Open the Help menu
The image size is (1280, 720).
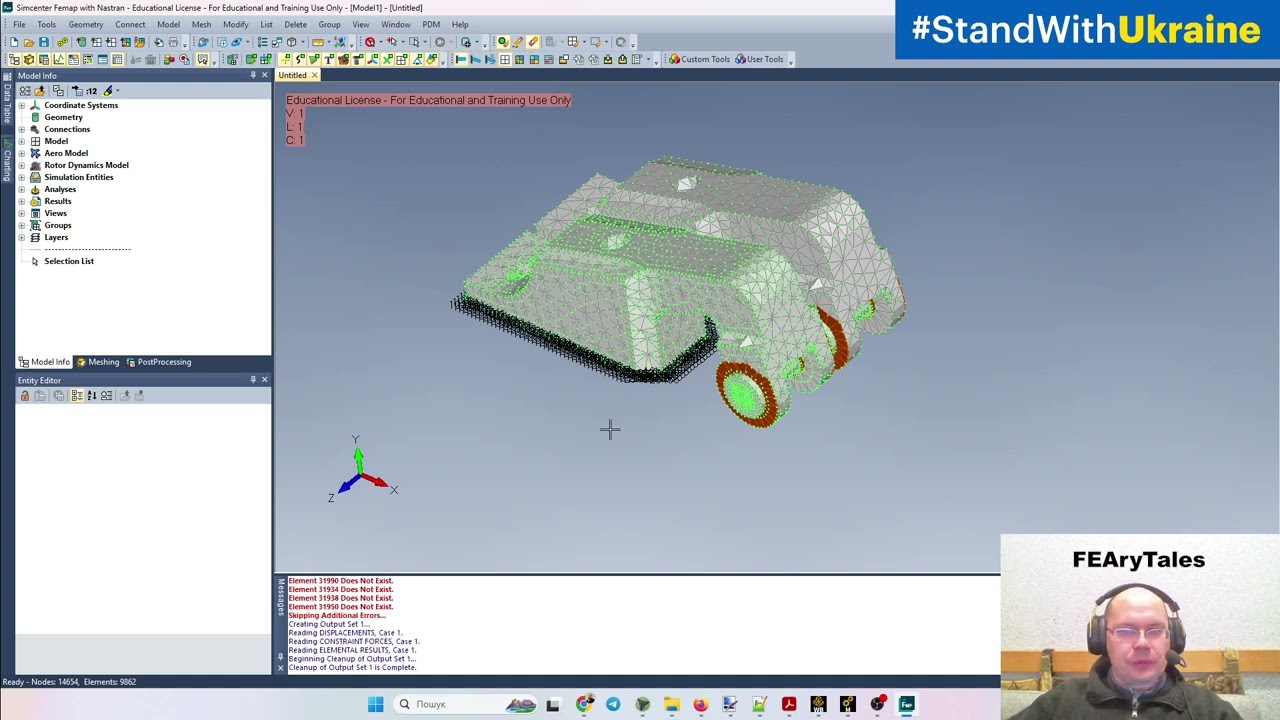pos(460,24)
